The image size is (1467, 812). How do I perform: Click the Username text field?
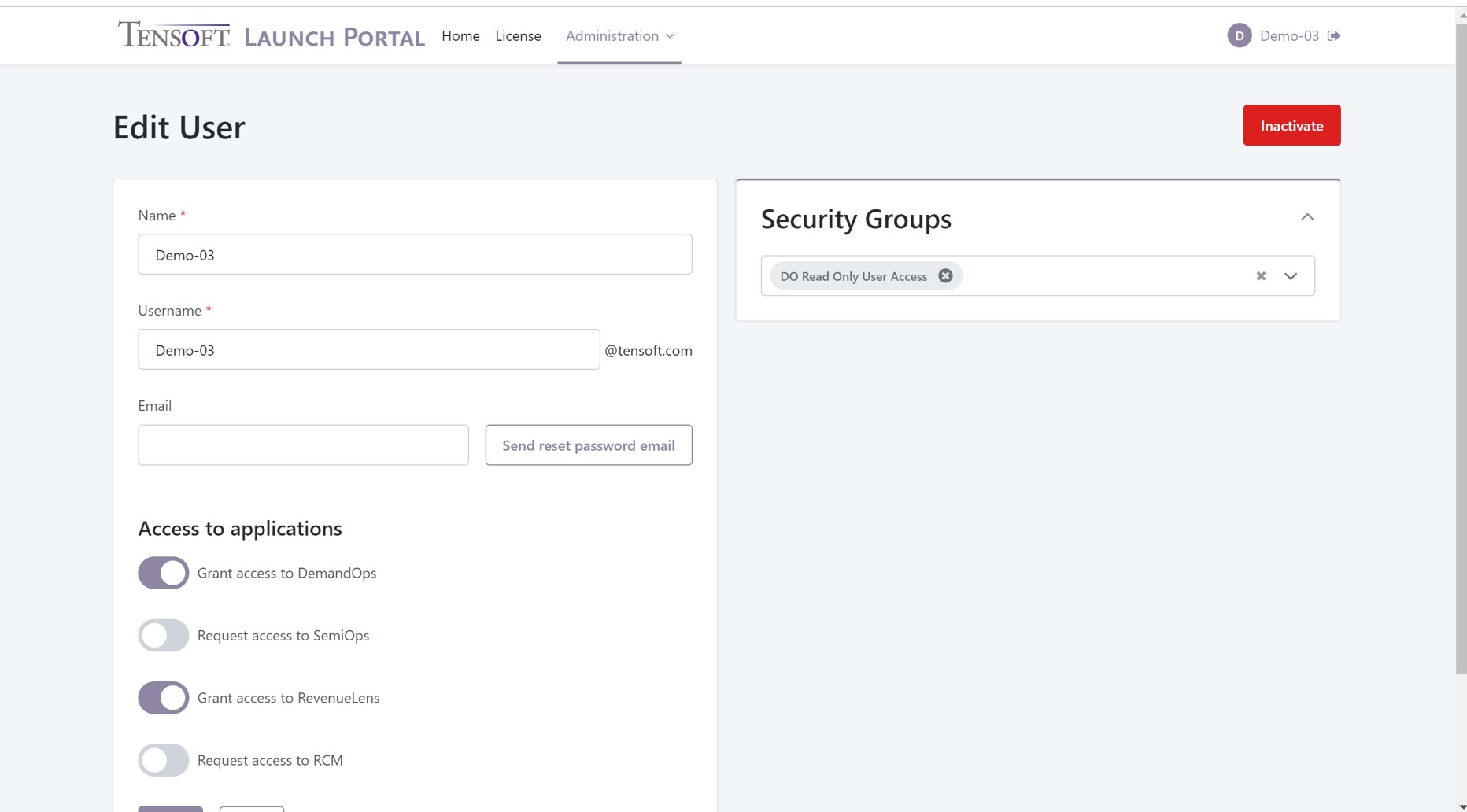point(368,349)
